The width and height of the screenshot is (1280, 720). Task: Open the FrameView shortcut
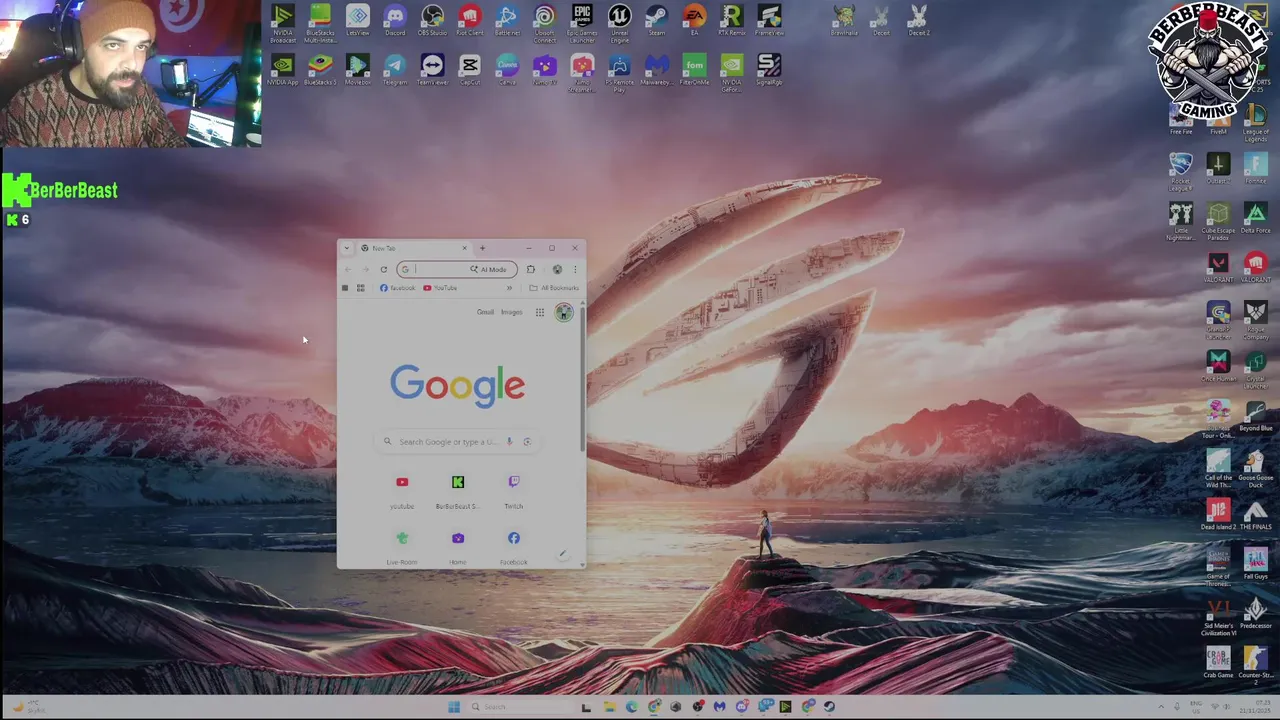click(769, 20)
